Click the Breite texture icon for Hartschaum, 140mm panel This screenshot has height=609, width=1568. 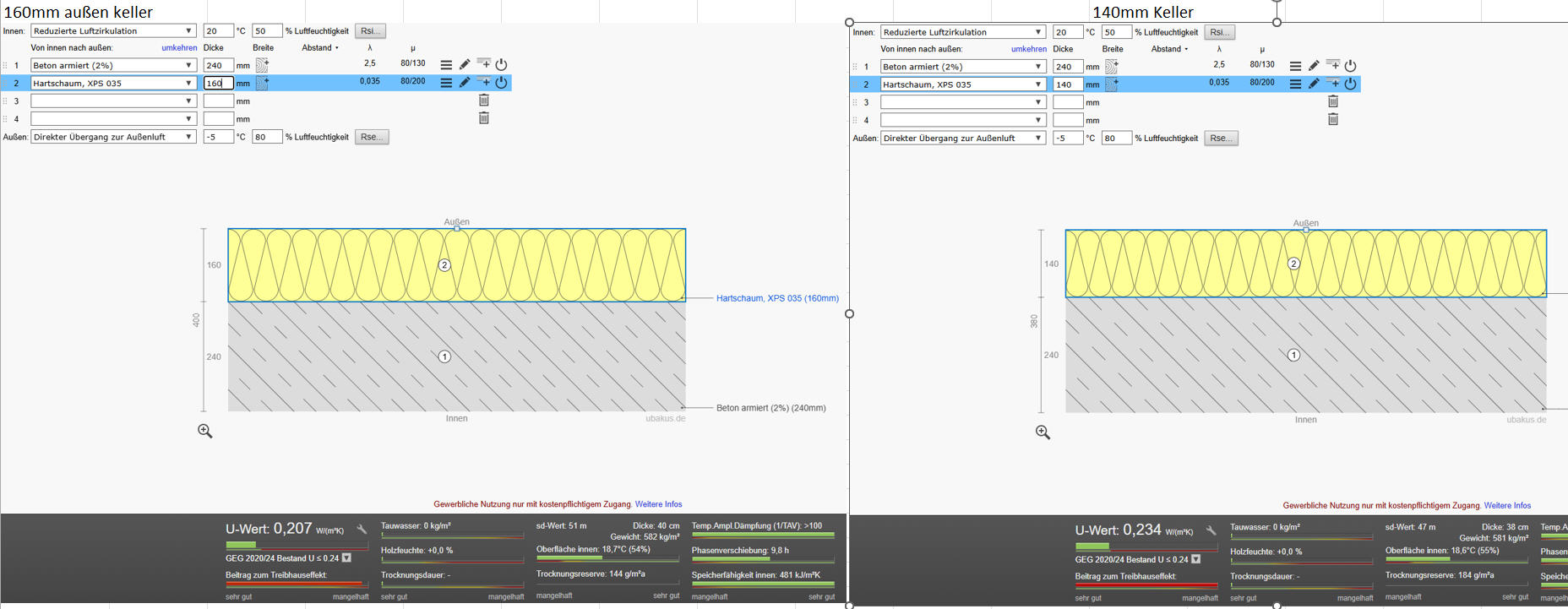tap(1112, 84)
